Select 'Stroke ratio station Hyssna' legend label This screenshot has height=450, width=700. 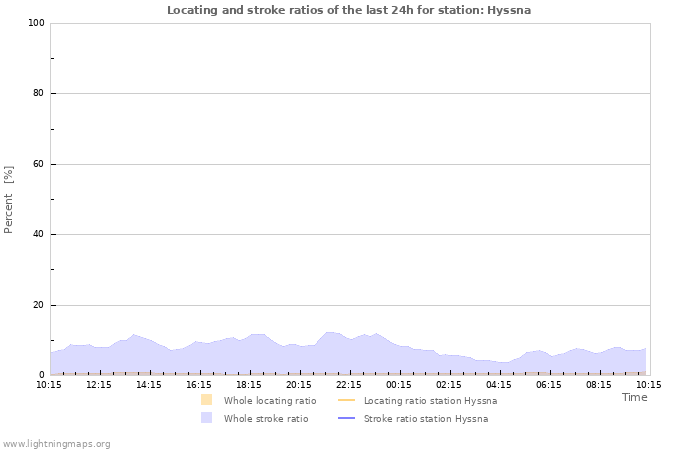point(426,419)
